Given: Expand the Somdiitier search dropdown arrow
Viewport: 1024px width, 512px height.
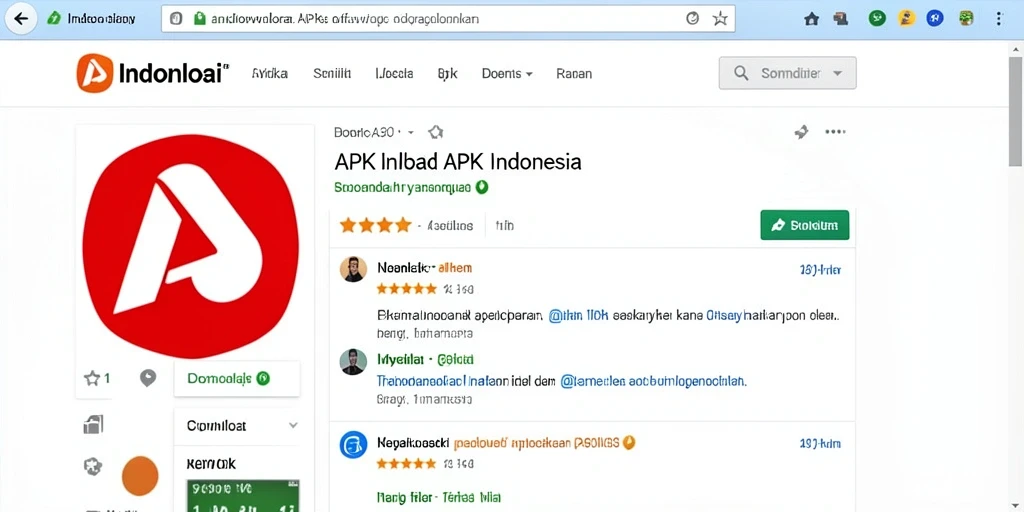Looking at the screenshot, I should click(x=837, y=73).
